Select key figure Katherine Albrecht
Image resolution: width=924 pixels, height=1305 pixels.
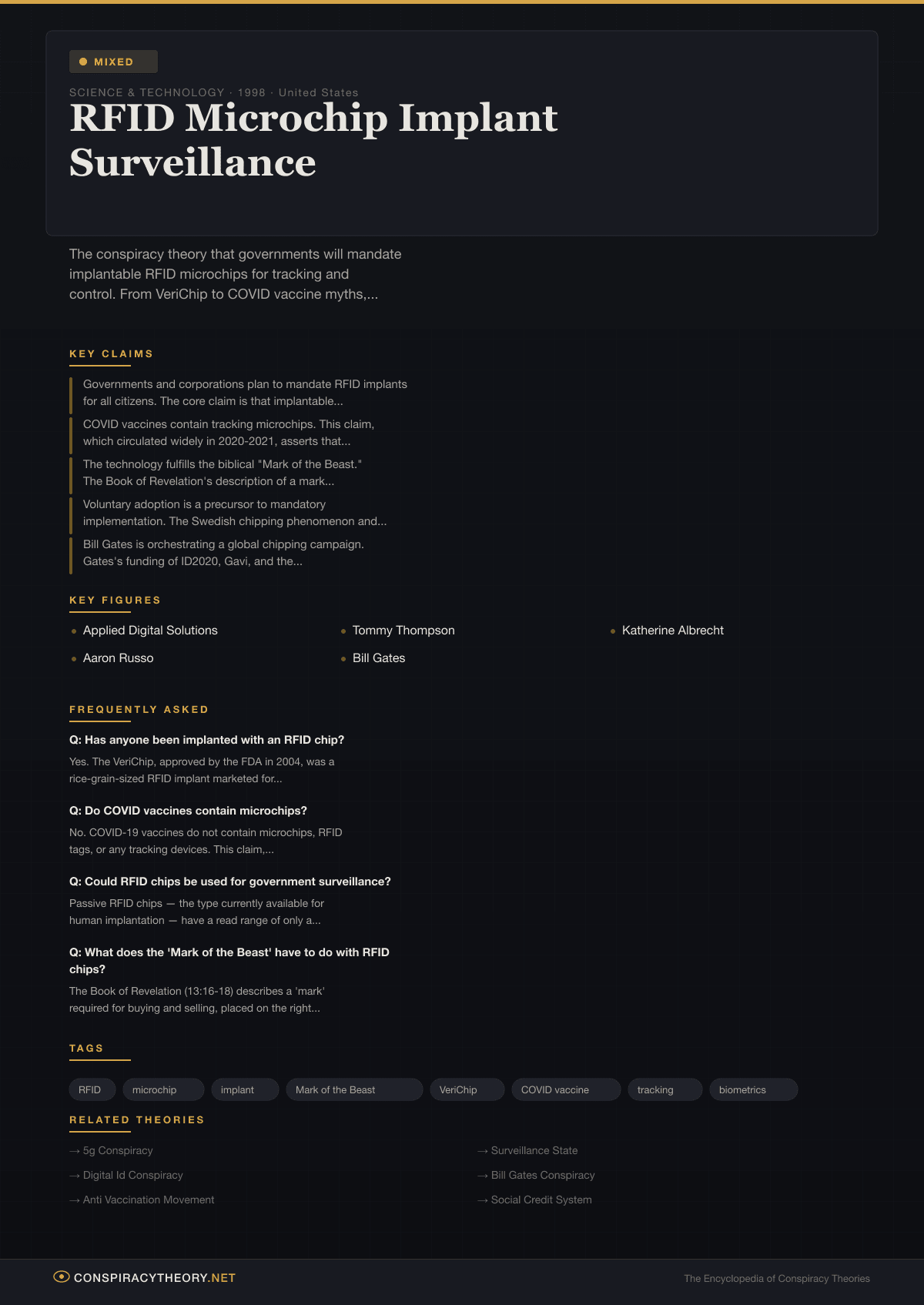(x=672, y=631)
